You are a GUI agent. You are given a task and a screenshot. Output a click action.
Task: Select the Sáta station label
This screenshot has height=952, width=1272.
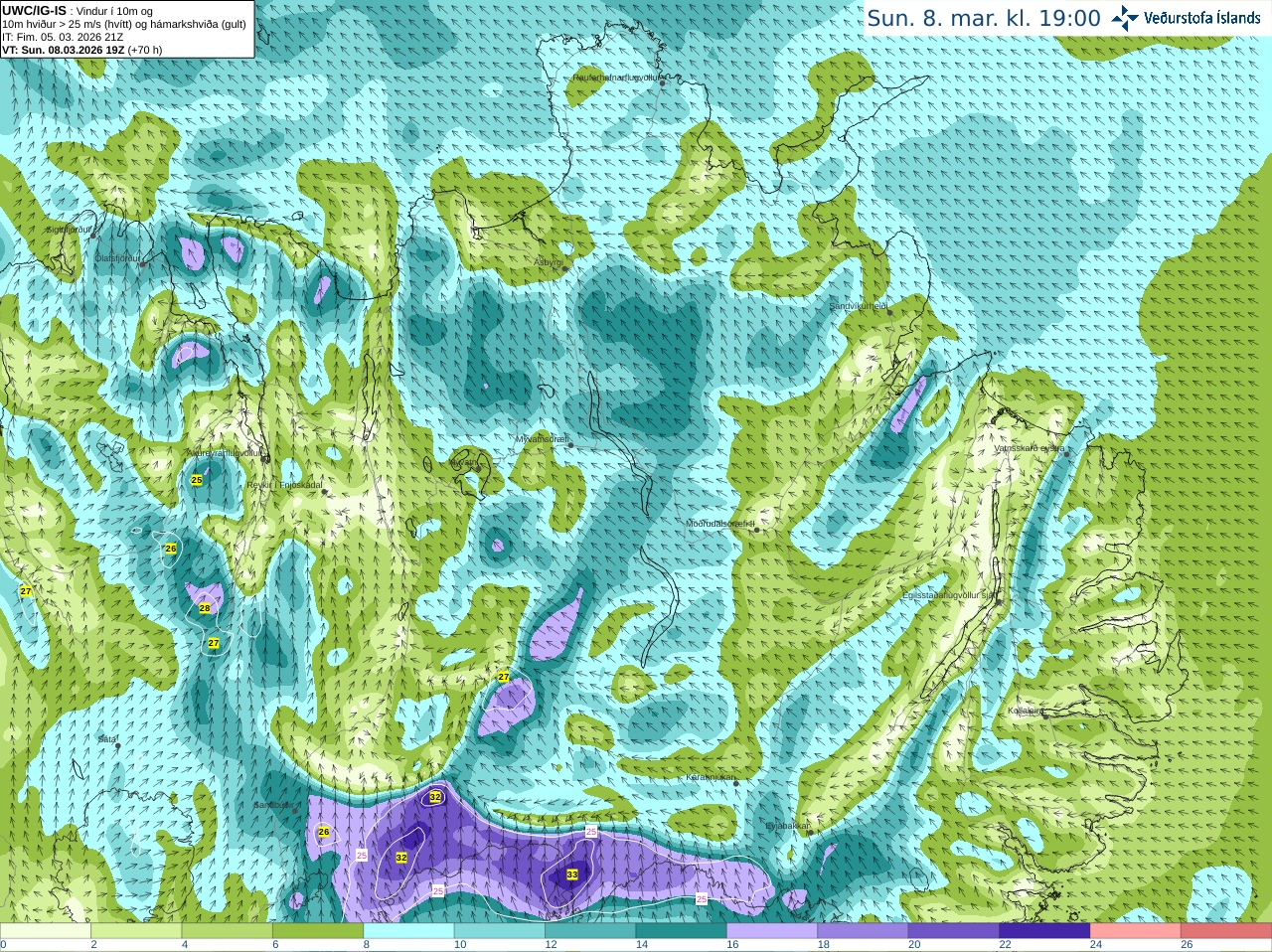107,739
